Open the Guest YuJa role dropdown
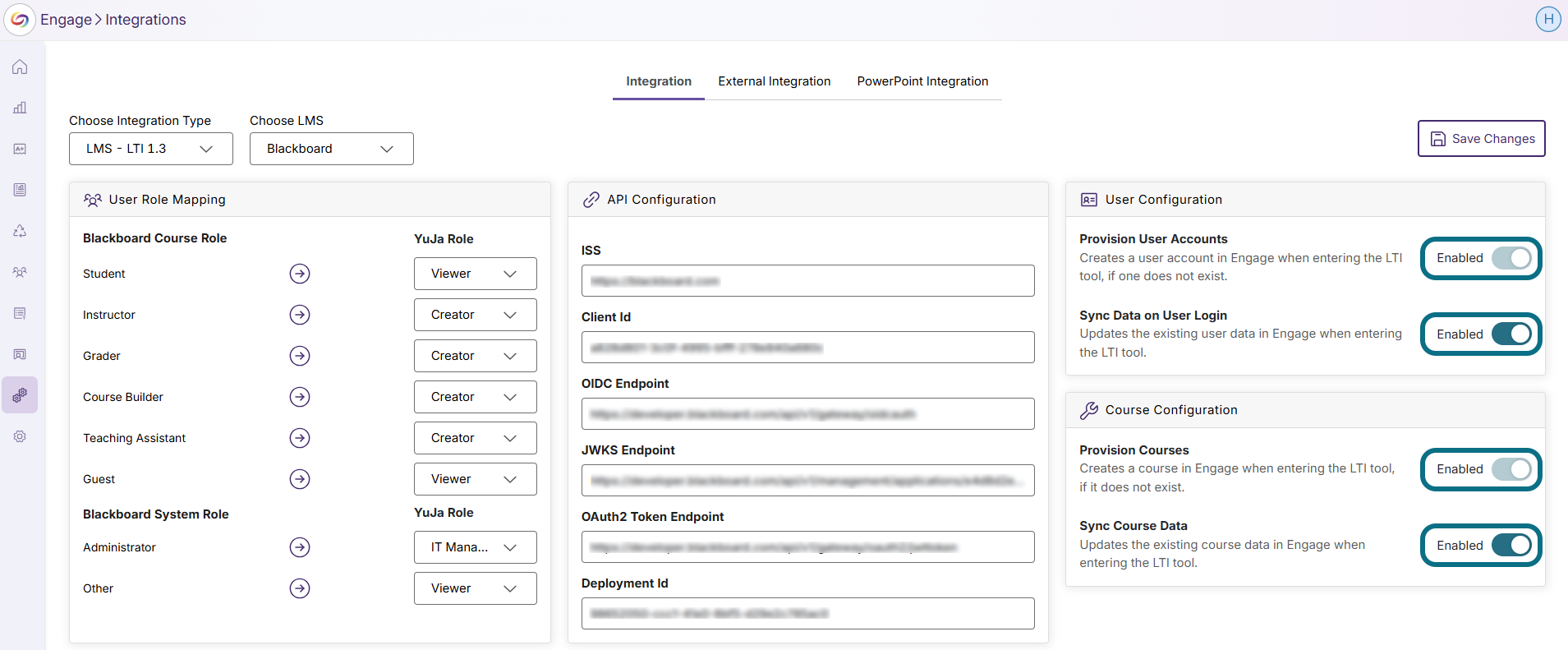Screen dimensions: 1568x650 click(476, 479)
